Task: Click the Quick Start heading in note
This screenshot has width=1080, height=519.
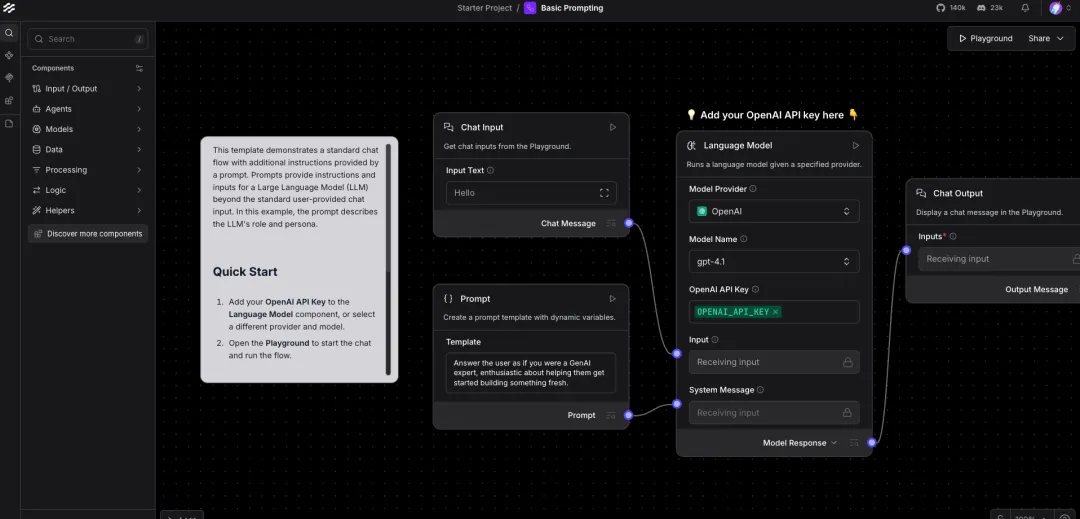Action: click(245, 272)
